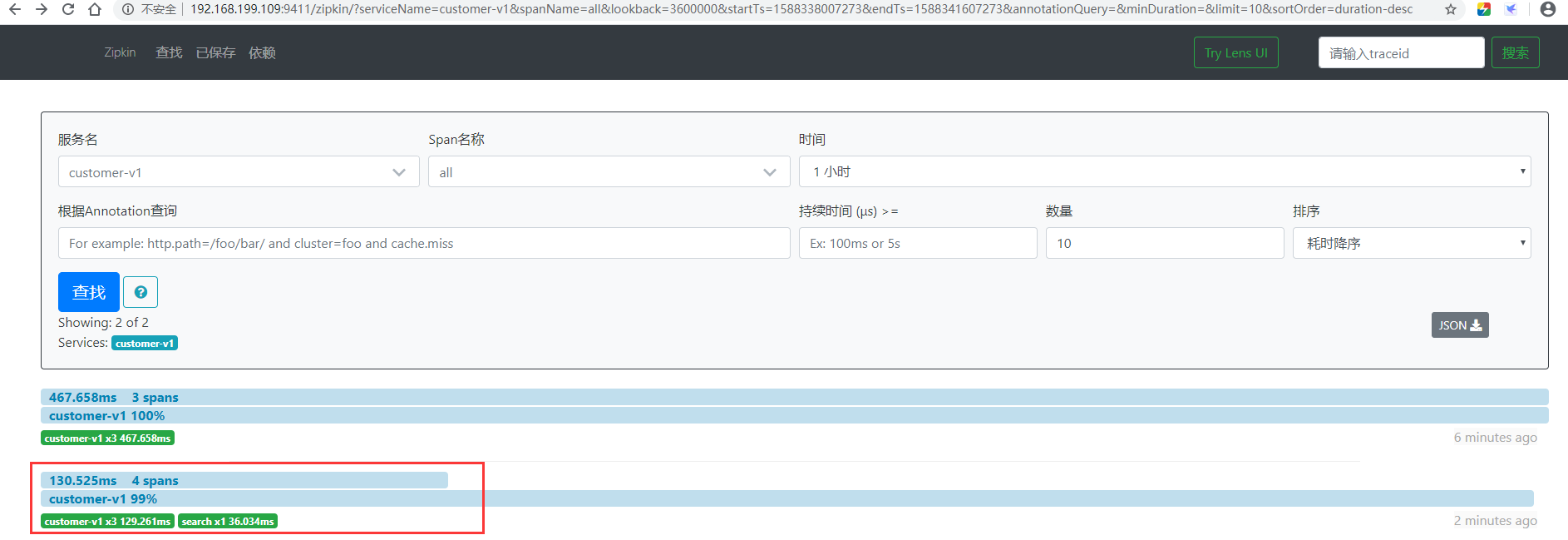Click the browser back arrow icon

(15, 9)
